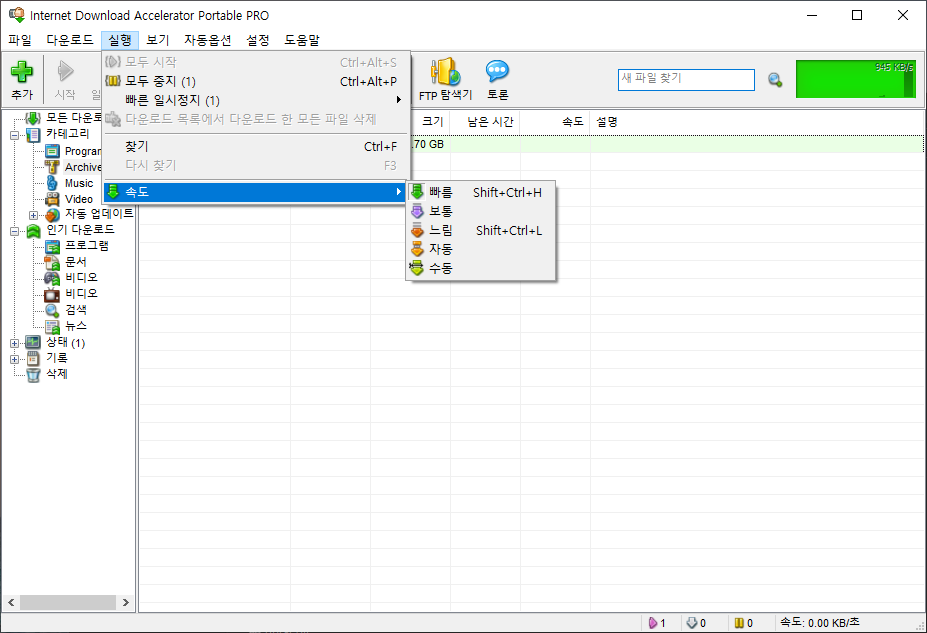The width and height of the screenshot is (927, 633).
Task: Open the 도움말 menu
Action: [302, 40]
